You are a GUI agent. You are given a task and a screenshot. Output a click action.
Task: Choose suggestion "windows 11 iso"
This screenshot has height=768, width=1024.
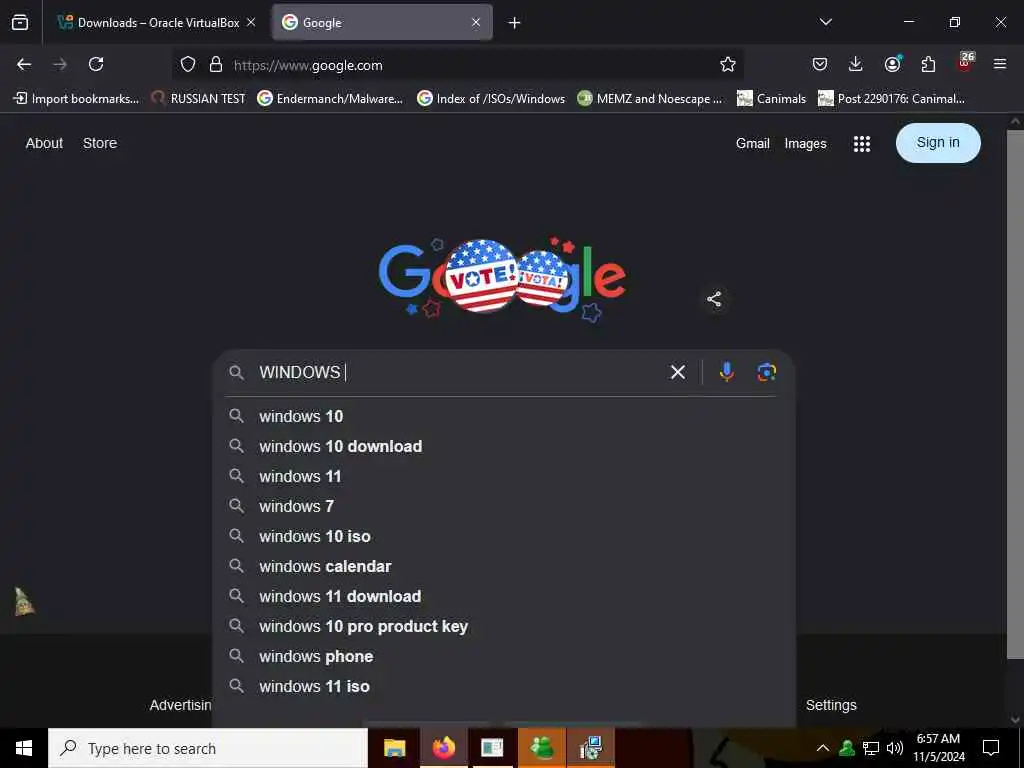tap(504, 686)
